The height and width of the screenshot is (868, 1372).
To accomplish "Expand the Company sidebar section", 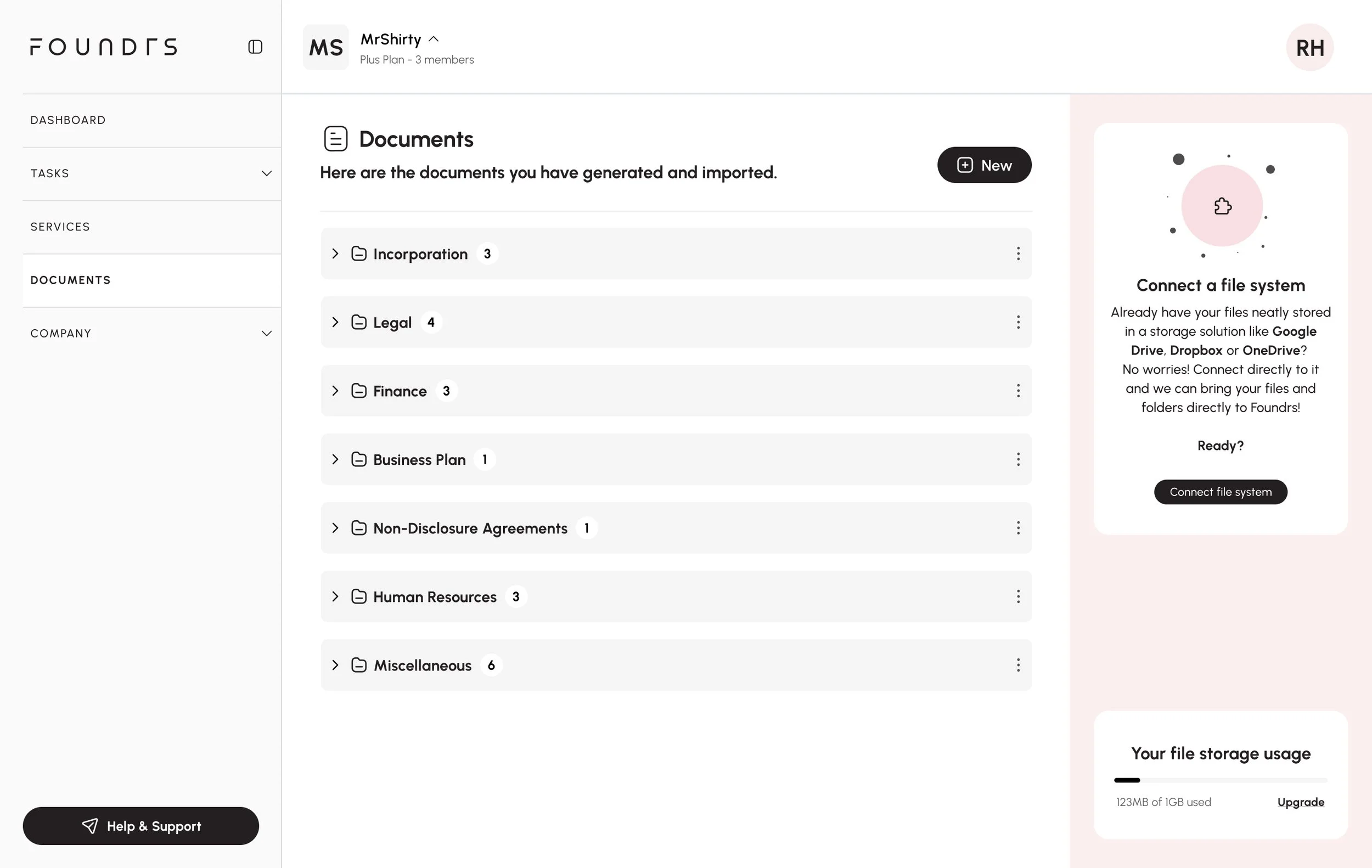I will click(x=266, y=334).
